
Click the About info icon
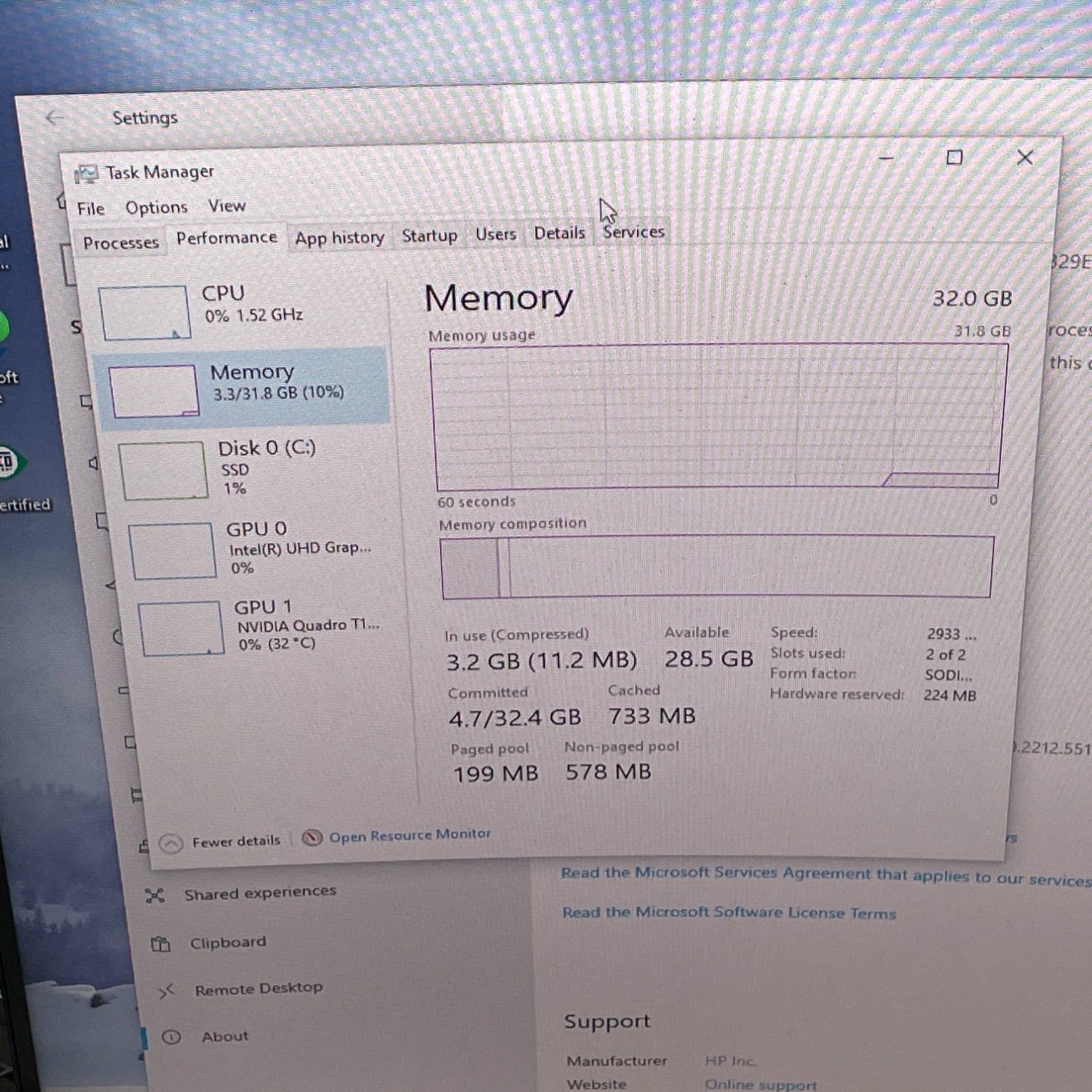click(x=171, y=1037)
